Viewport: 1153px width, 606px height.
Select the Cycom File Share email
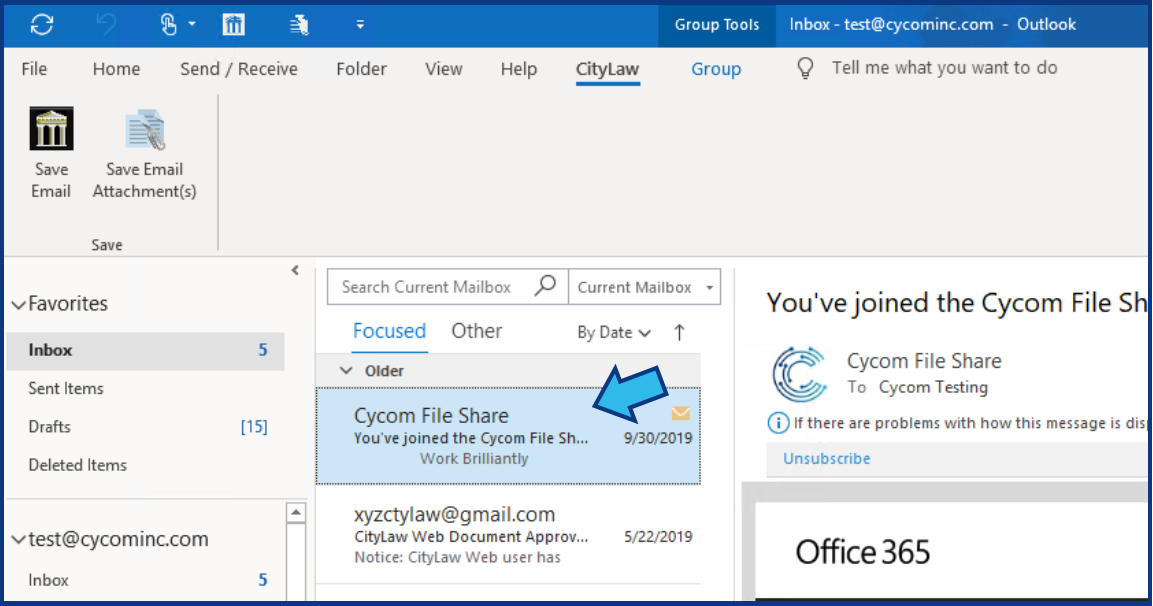pyautogui.click(x=508, y=436)
